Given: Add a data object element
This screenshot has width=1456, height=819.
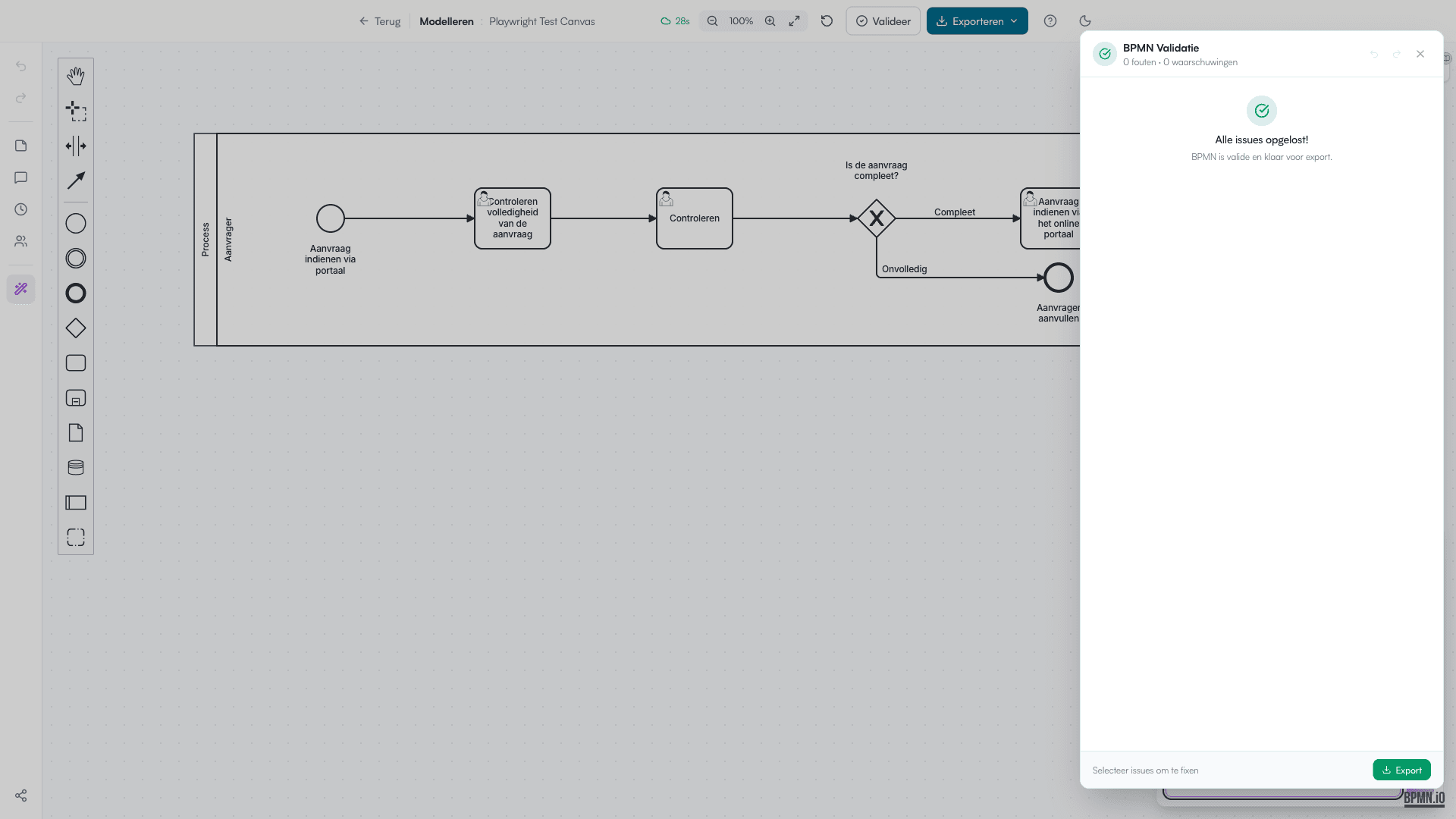Looking at the screenshot, I should click(x=76, y=433).
